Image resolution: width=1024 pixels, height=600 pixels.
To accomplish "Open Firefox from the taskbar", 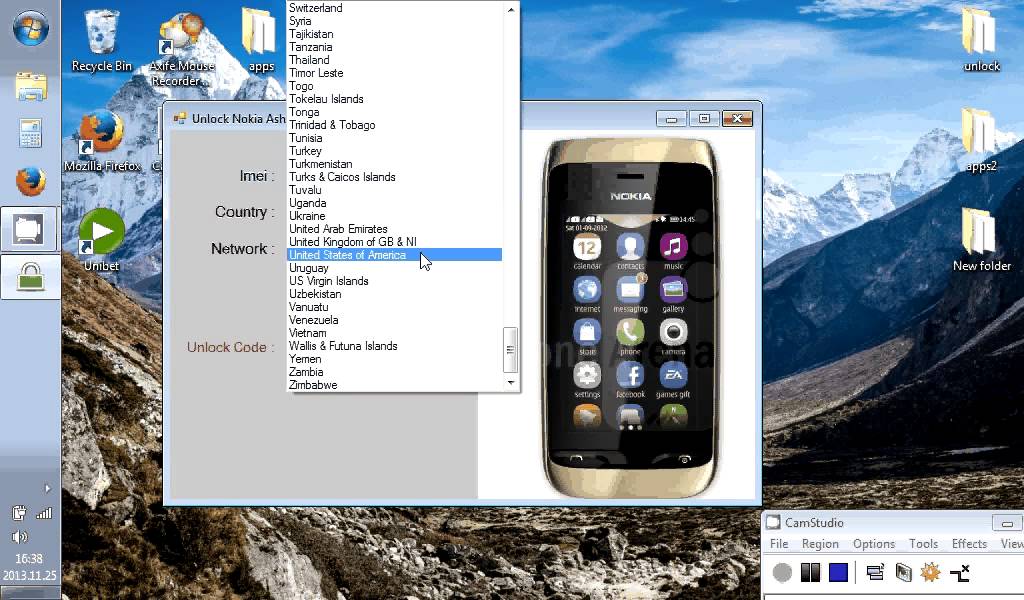I will point(30,182).
